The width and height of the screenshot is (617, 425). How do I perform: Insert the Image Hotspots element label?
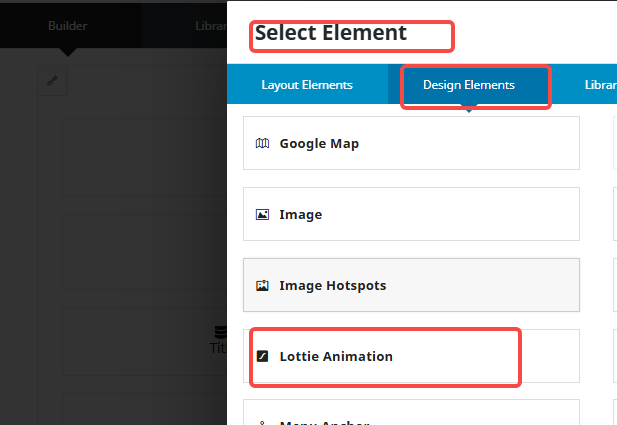pyautogui.click(x=332, y=285)
